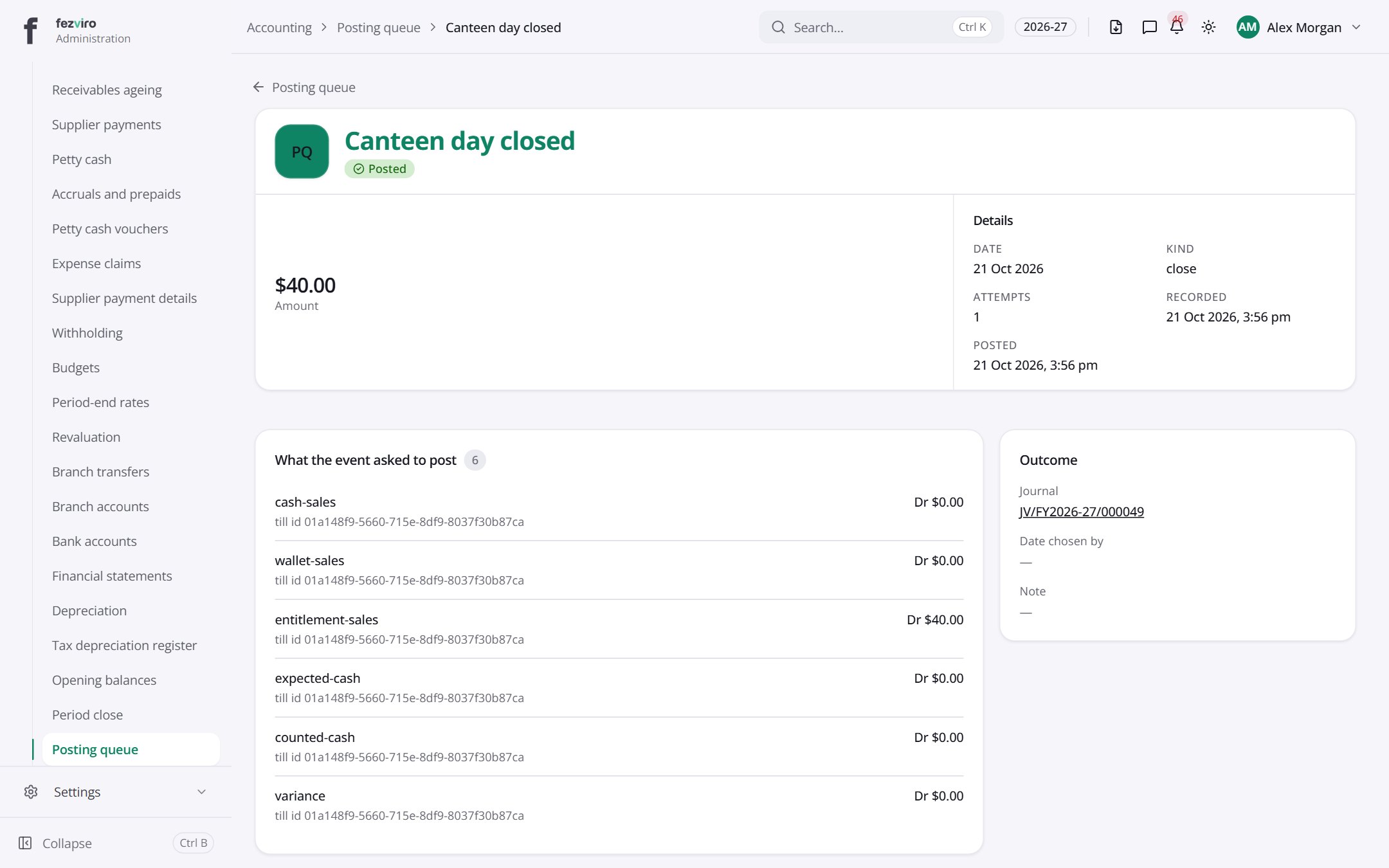
Task: Click the count badge showing 6
Action: (x=475, y=460)
